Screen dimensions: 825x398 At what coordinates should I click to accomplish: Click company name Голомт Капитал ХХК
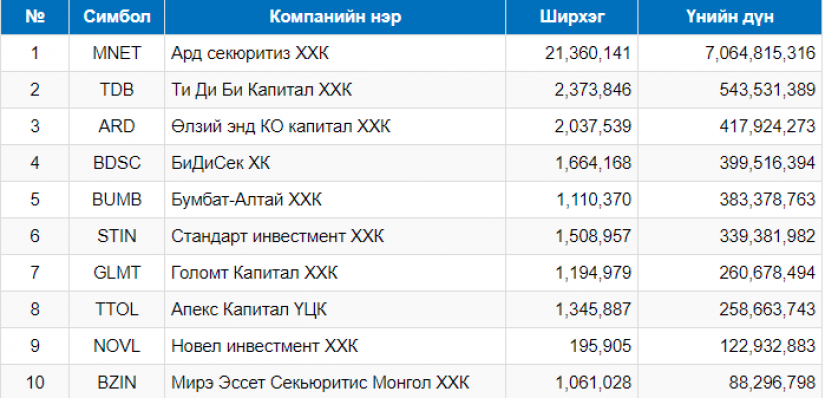coord(254,273)
